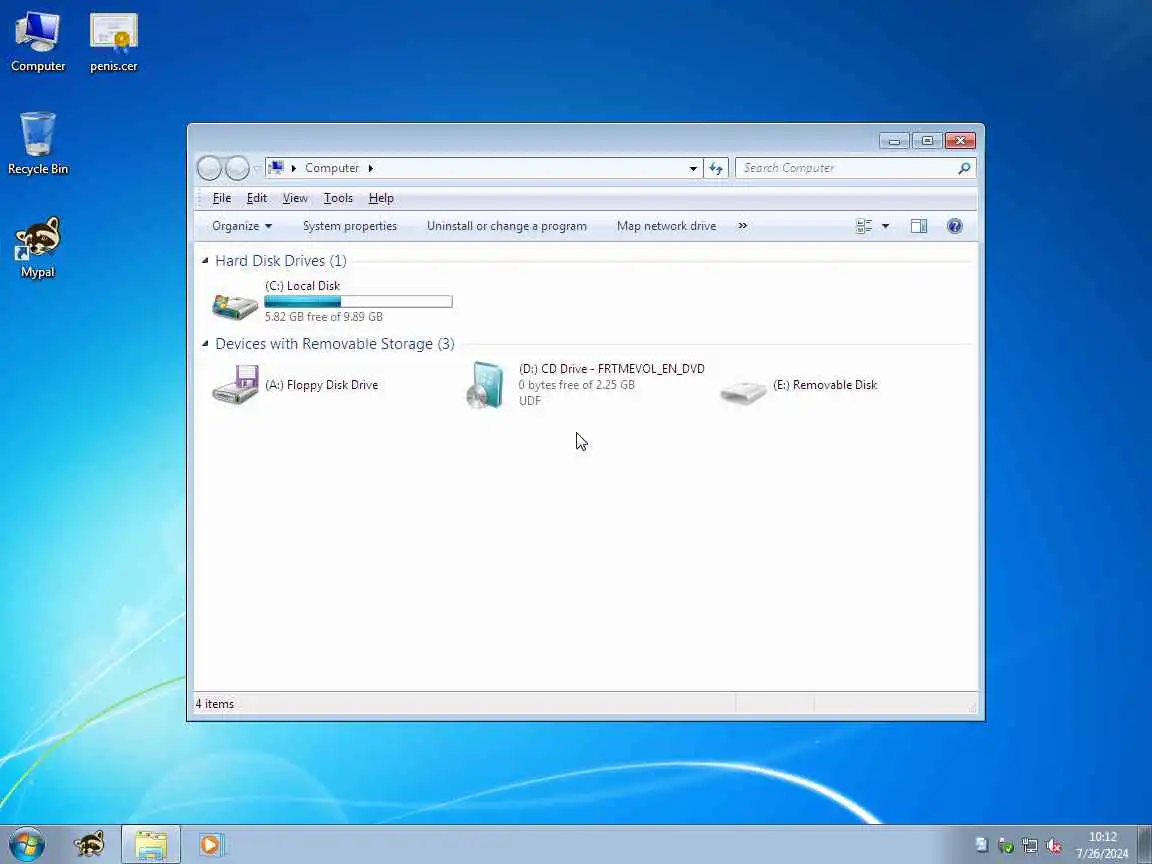This screenshot has height=864, width=1152.
Task: Open the Help menu
Action: [x=381, y=198]
